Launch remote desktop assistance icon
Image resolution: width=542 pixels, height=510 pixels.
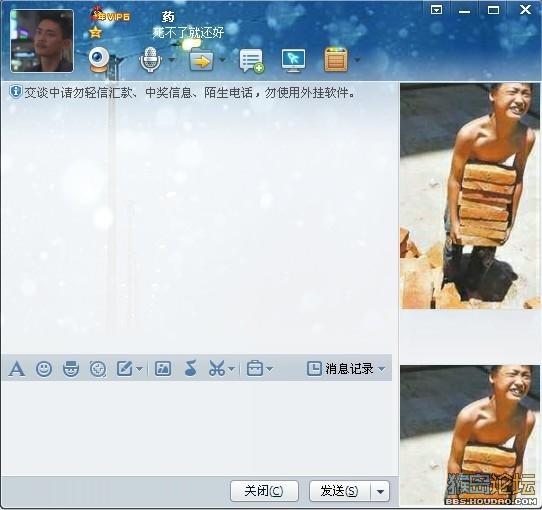(293, 61)
